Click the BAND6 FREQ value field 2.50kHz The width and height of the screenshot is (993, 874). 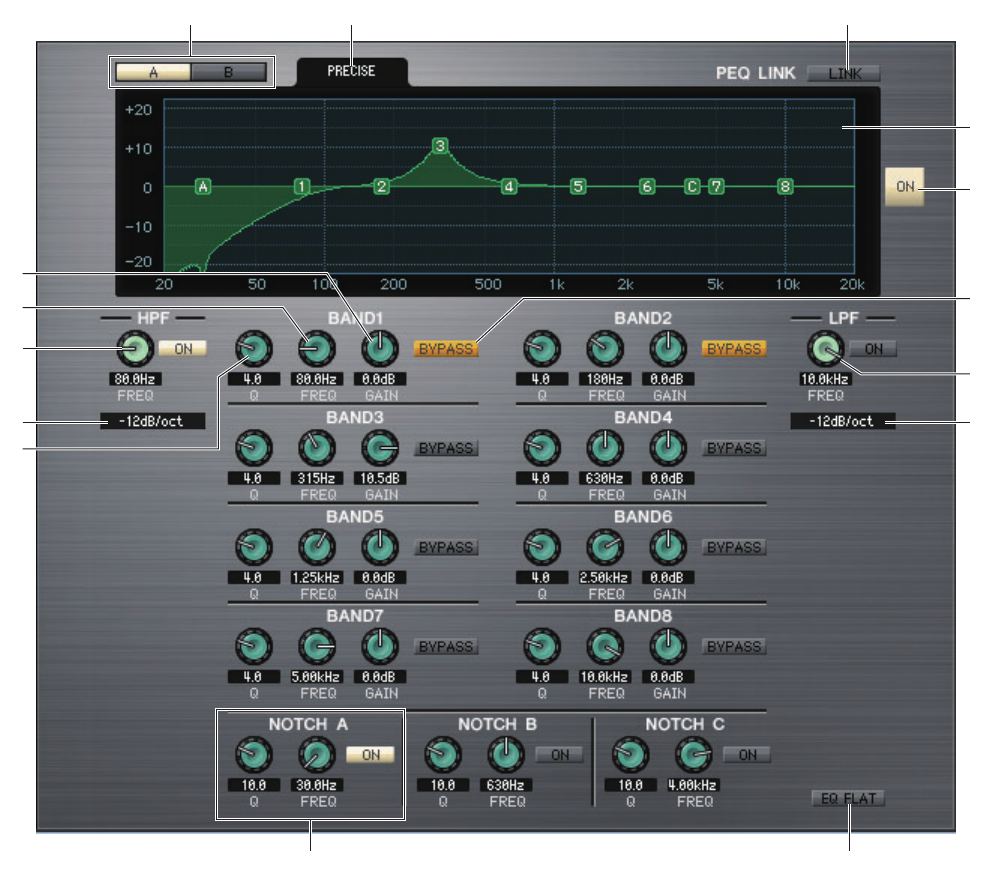click(x=606, y=578)
